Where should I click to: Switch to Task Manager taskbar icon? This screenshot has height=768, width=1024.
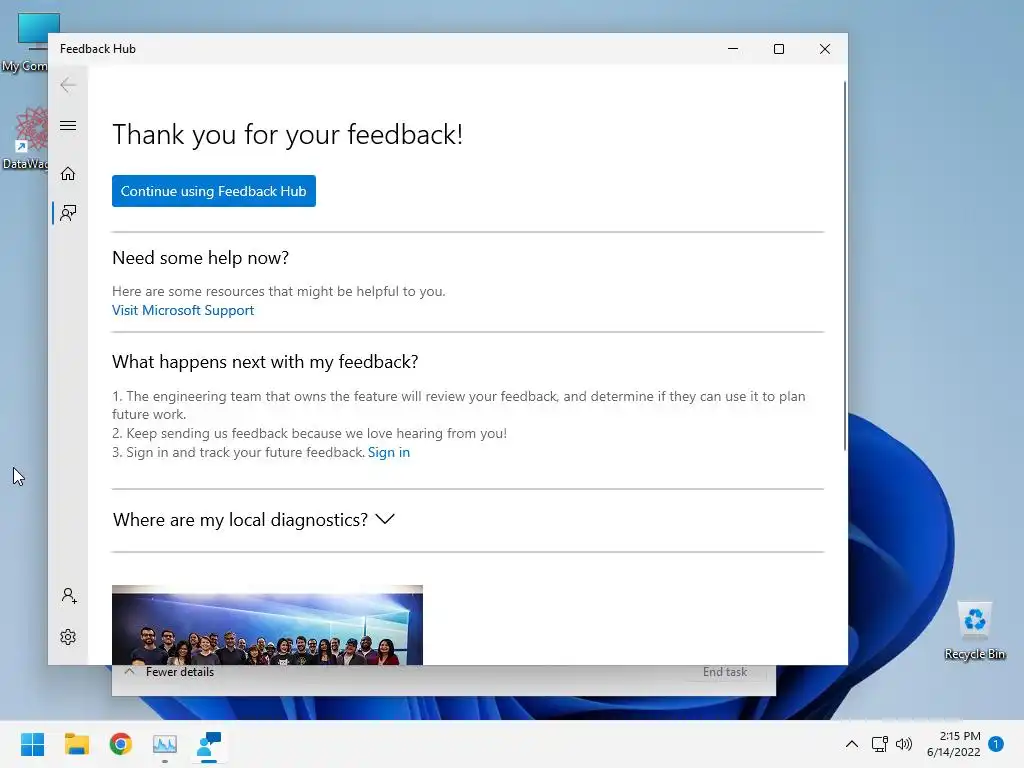point(165,744)
